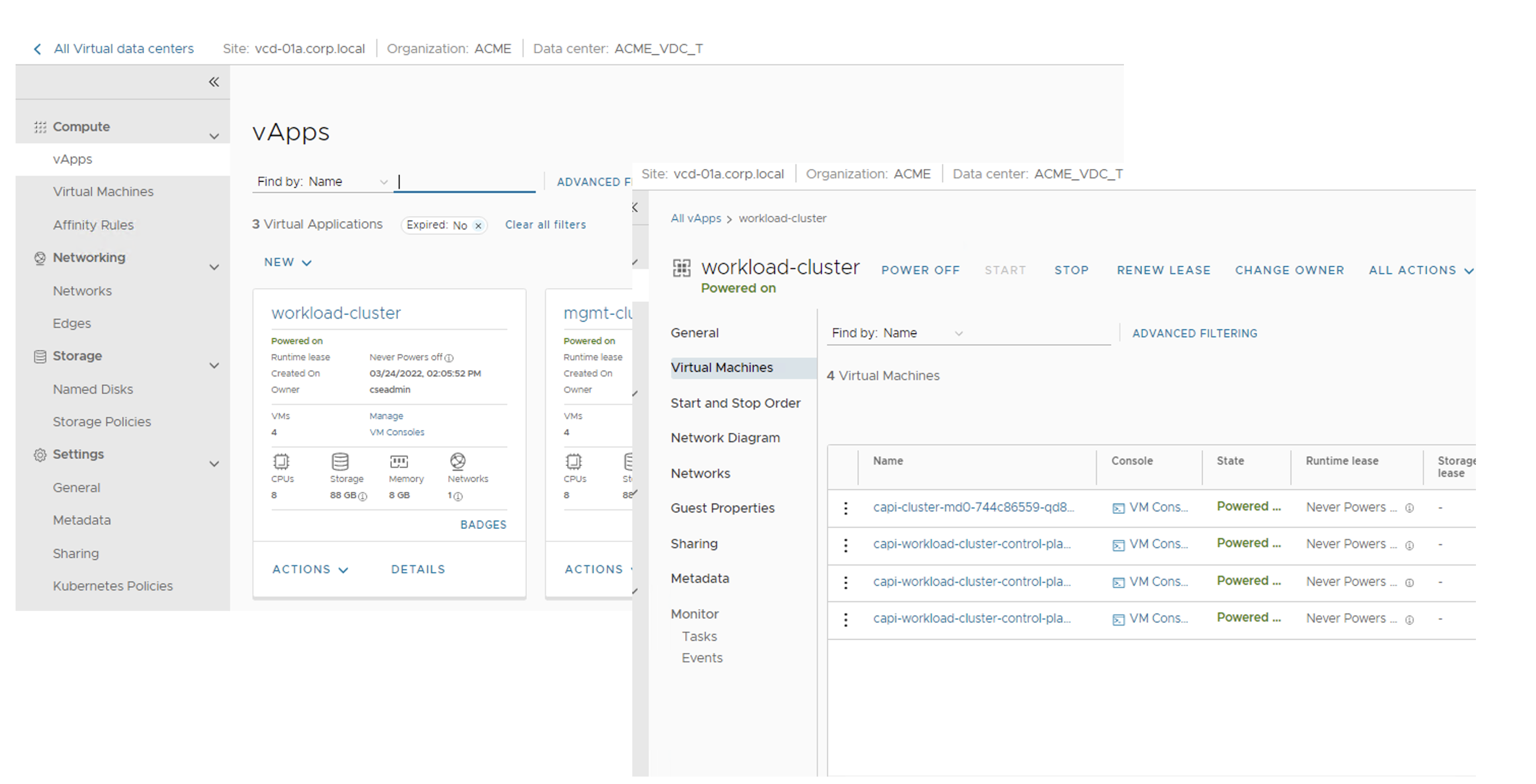
Task: Select Start and Stop Order tab
Action: click(x=735, y=403)
